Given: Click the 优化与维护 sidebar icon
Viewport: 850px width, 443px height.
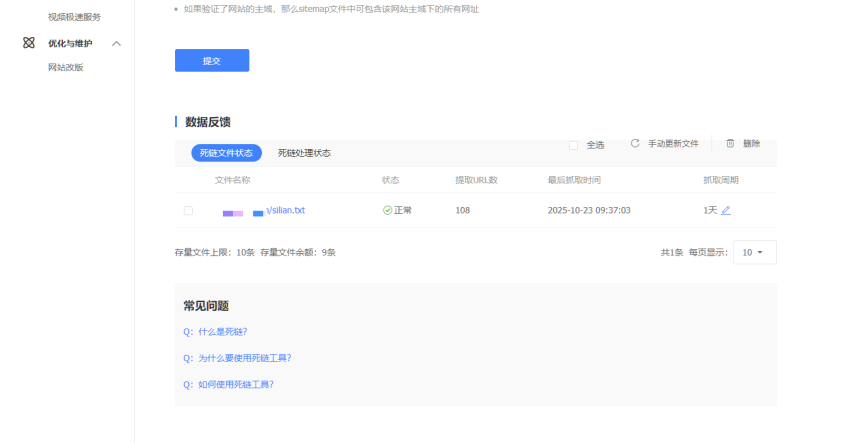Looking at the screenshot, I should coord(29,43).
